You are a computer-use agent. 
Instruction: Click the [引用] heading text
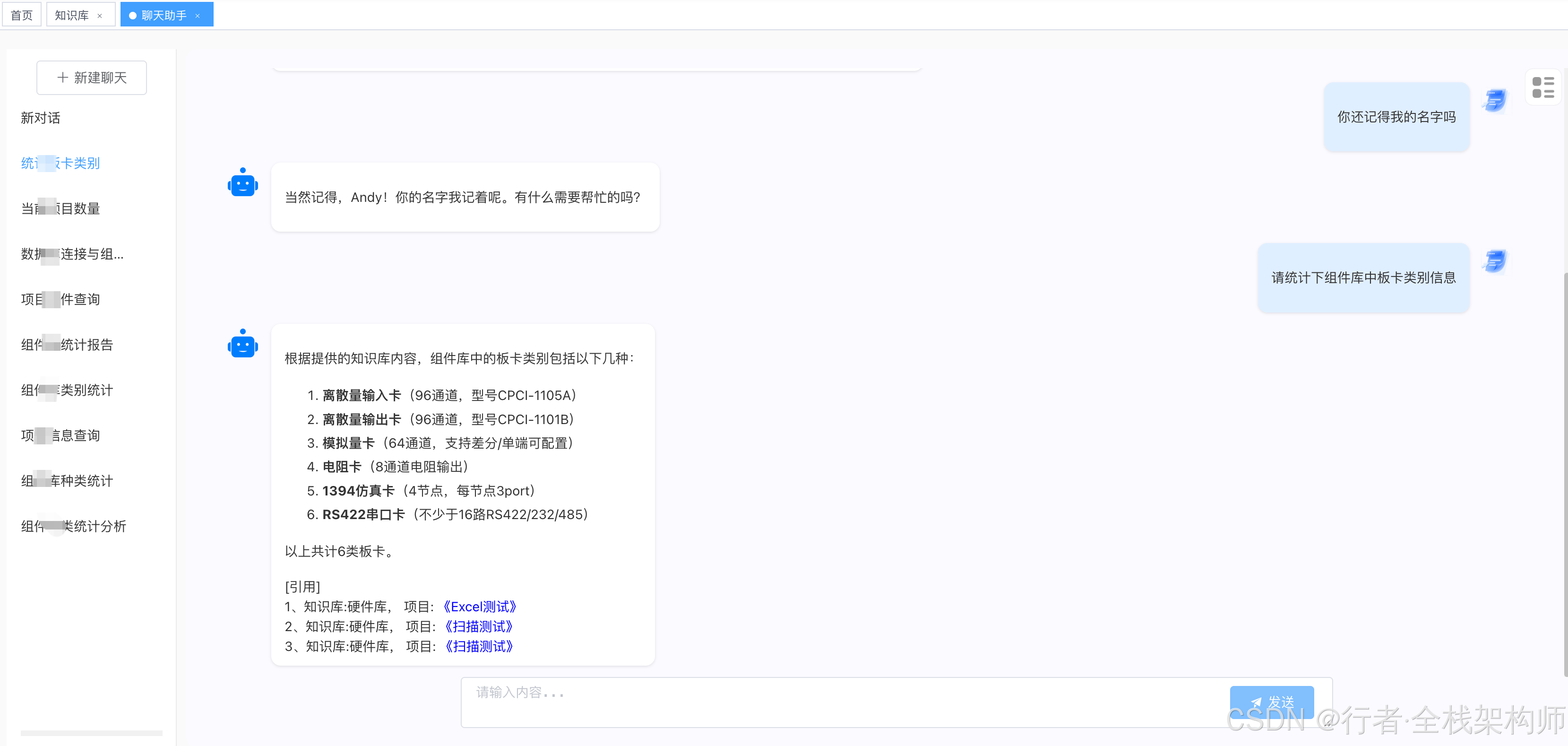302,587
